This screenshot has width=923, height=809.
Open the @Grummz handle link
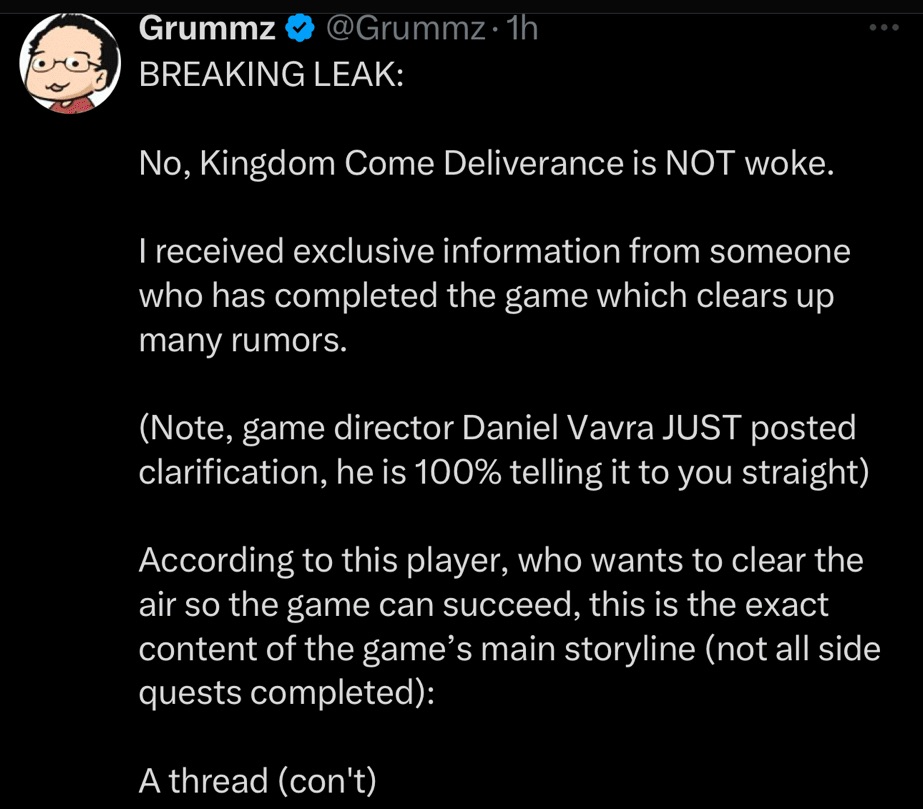[406, 29]
